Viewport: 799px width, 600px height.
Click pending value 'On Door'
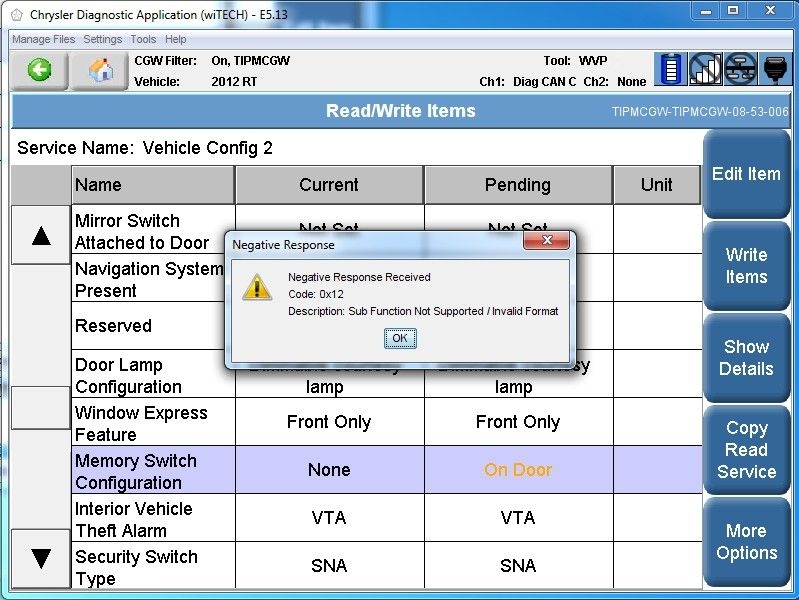(x=518, y=469)
